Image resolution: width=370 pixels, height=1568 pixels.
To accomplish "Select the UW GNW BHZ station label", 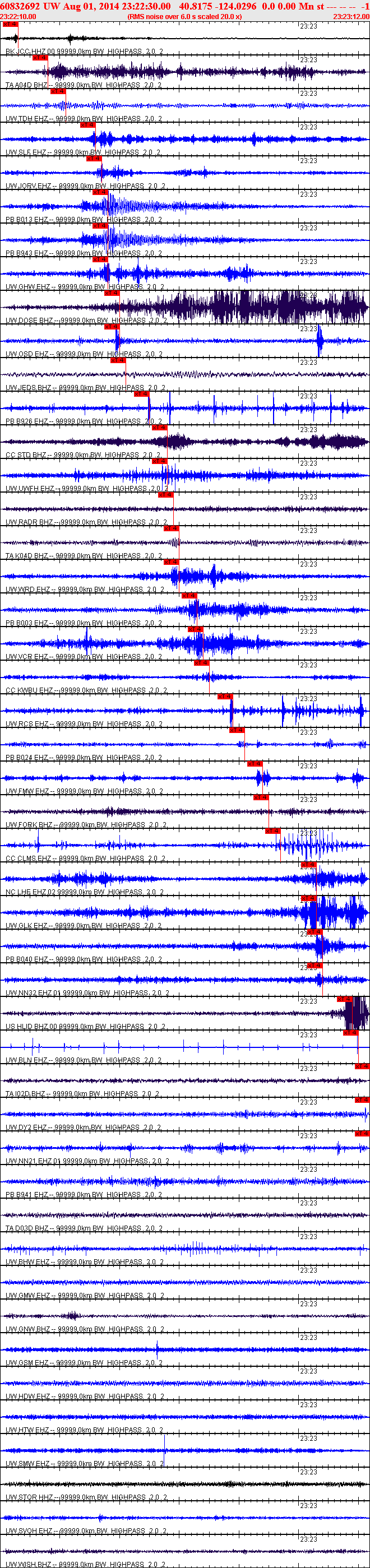I will (85, 1329).
